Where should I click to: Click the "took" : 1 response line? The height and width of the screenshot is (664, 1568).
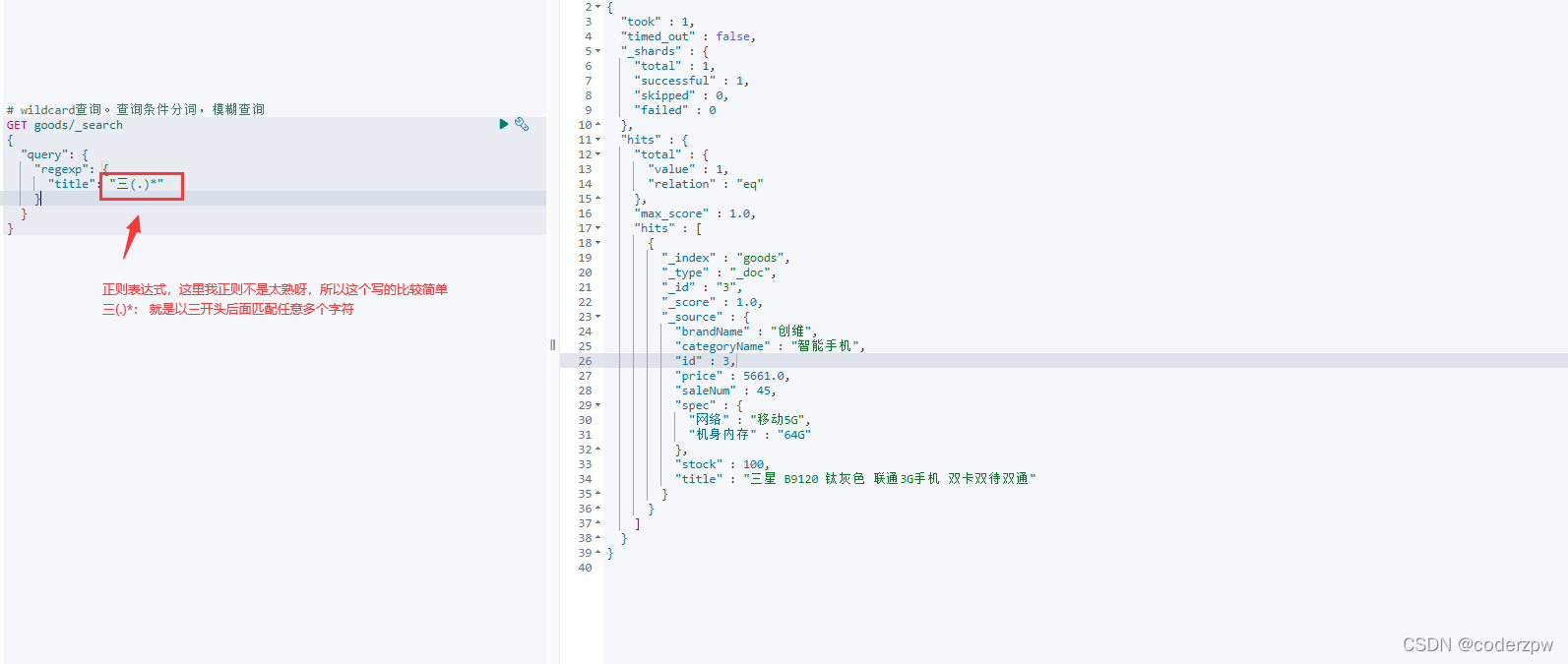[x=658, y=22]
